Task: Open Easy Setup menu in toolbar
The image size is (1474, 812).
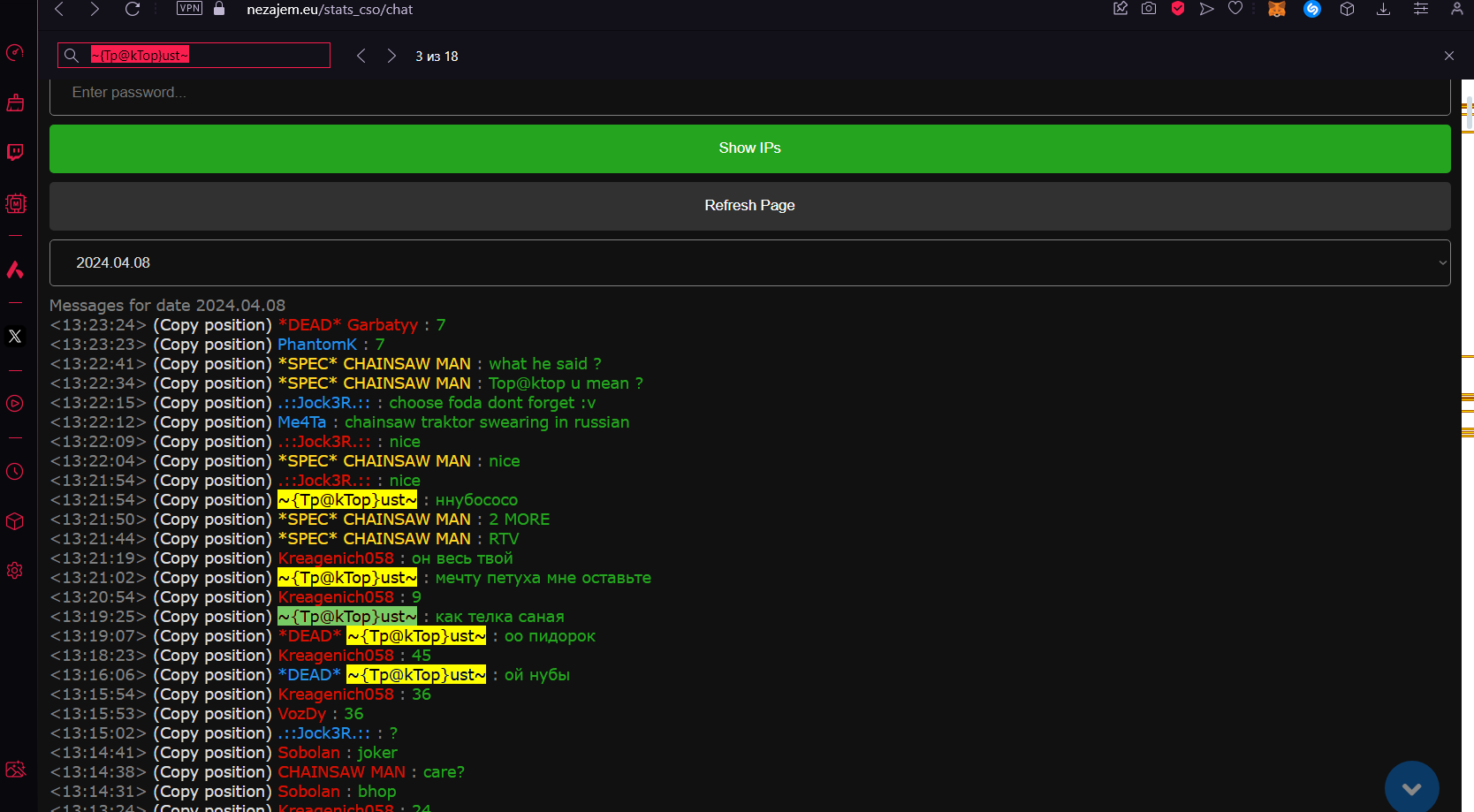Action: pos(1421,9)
